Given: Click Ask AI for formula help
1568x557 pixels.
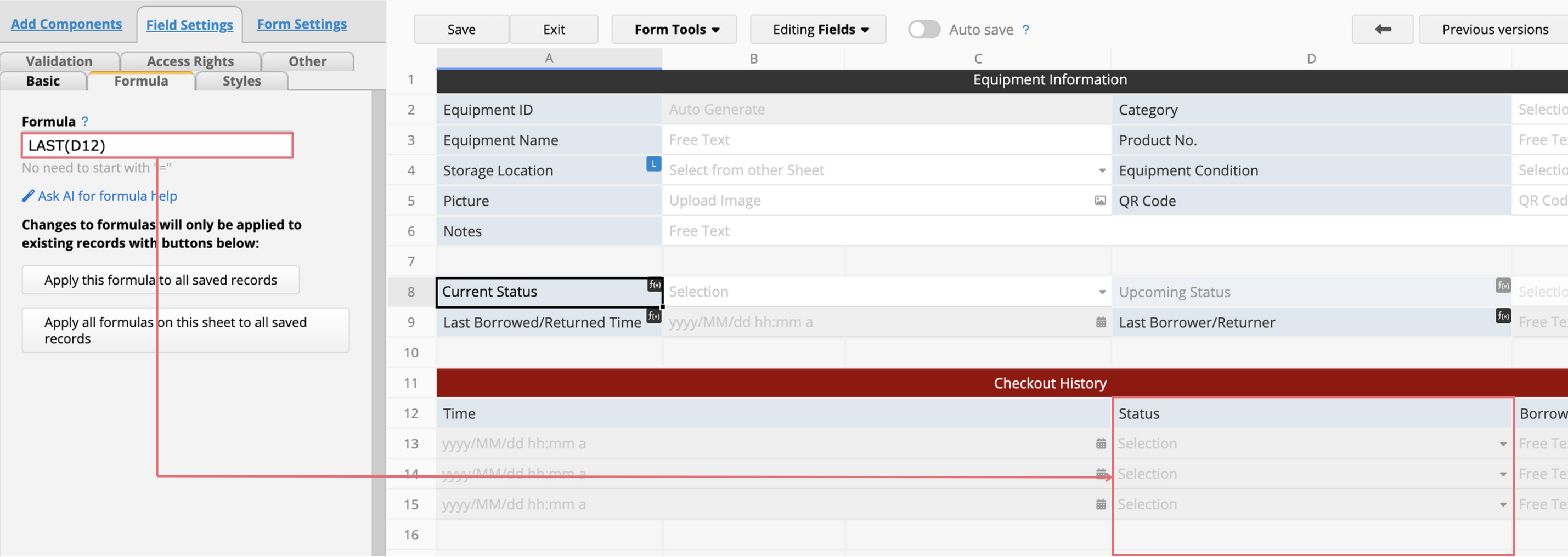Looking at the screenshot, I should 107,196.
